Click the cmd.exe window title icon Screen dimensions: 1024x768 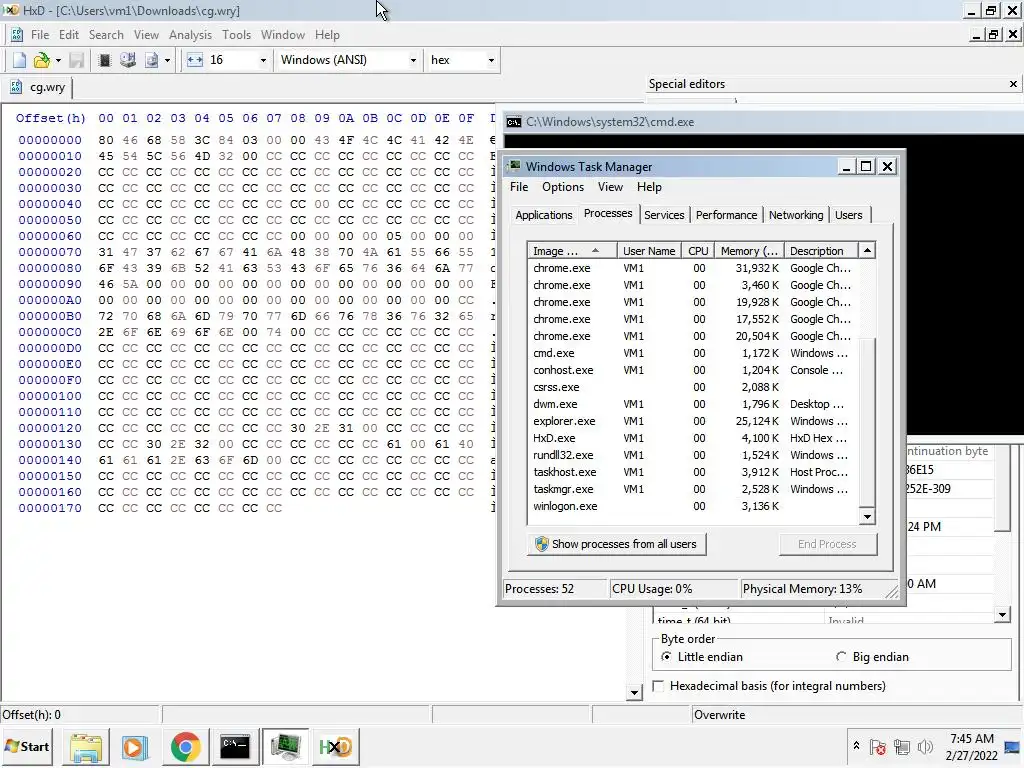pyautogui.click(x=514, y=122)
